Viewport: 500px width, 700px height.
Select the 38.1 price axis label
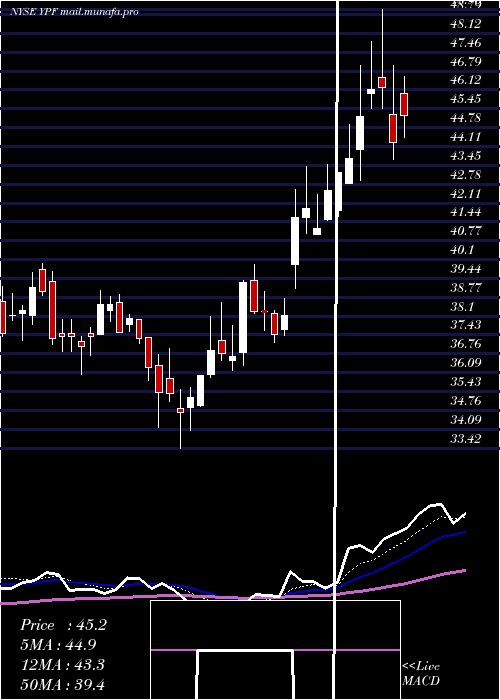click(x=462, y=307)
